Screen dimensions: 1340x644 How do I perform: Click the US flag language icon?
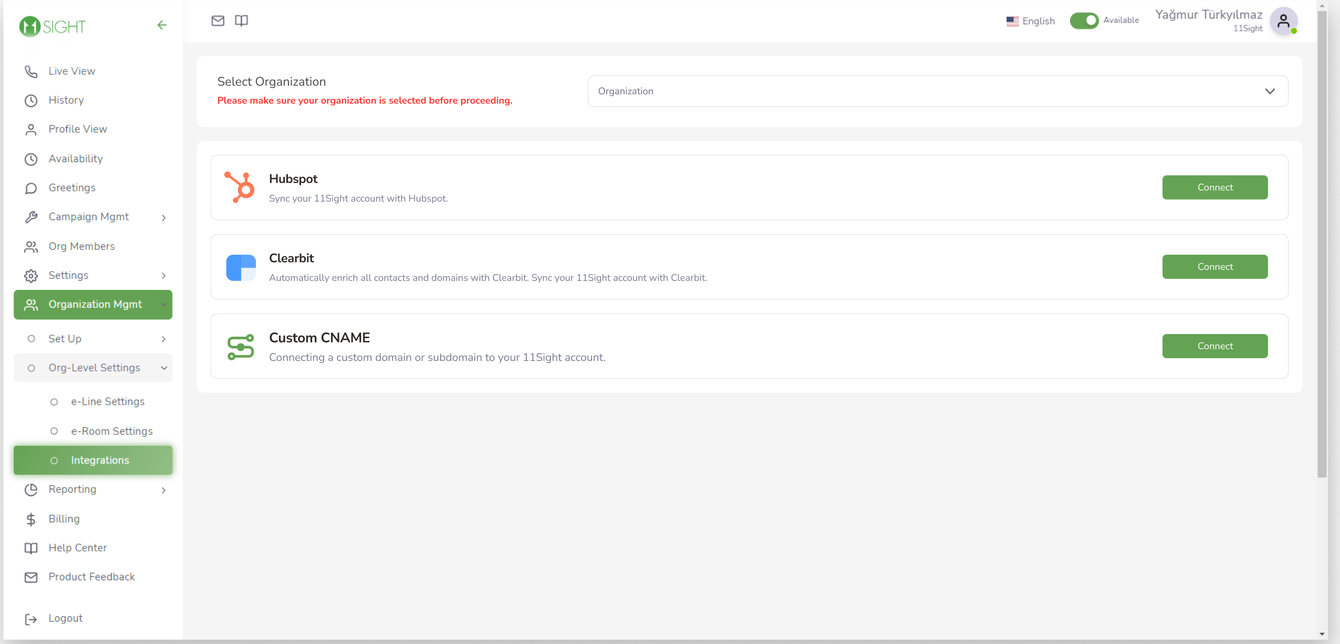coord(1012,21)
